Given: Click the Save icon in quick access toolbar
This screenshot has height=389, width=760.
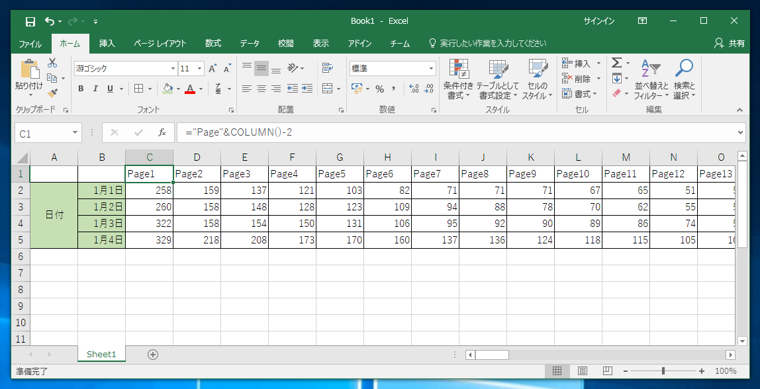Looking at the screenshot, I should (30, 21).
